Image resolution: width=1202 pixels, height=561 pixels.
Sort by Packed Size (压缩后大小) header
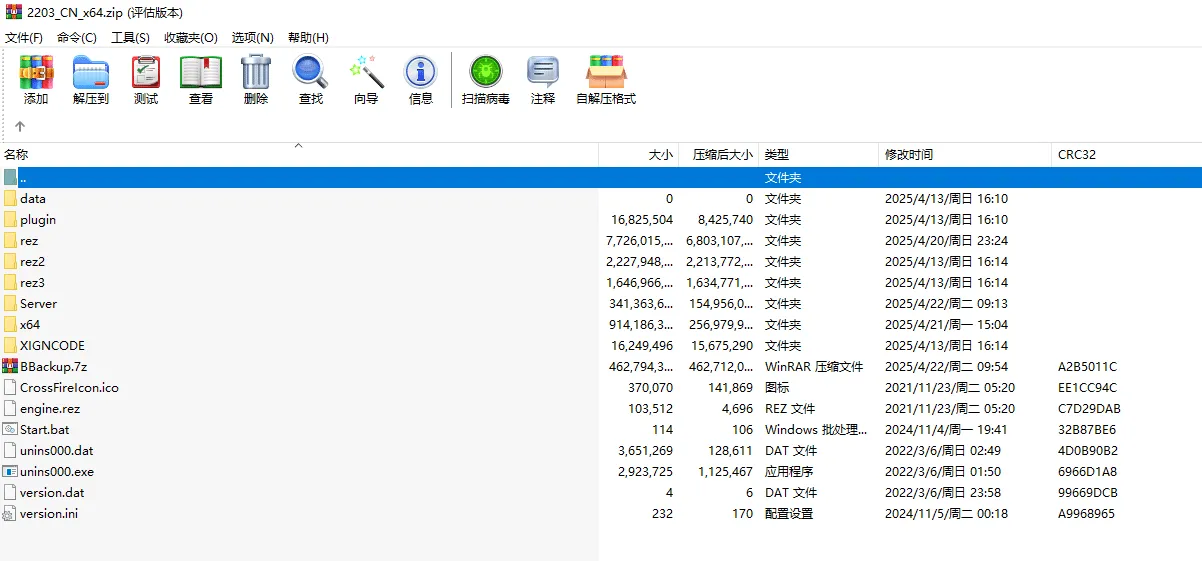click(719, 154)
